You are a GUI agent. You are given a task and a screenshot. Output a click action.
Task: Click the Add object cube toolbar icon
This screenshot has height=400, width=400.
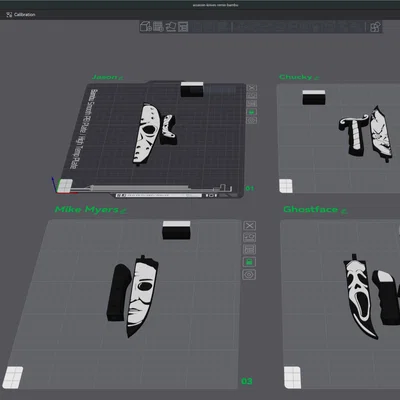[146, 26]
